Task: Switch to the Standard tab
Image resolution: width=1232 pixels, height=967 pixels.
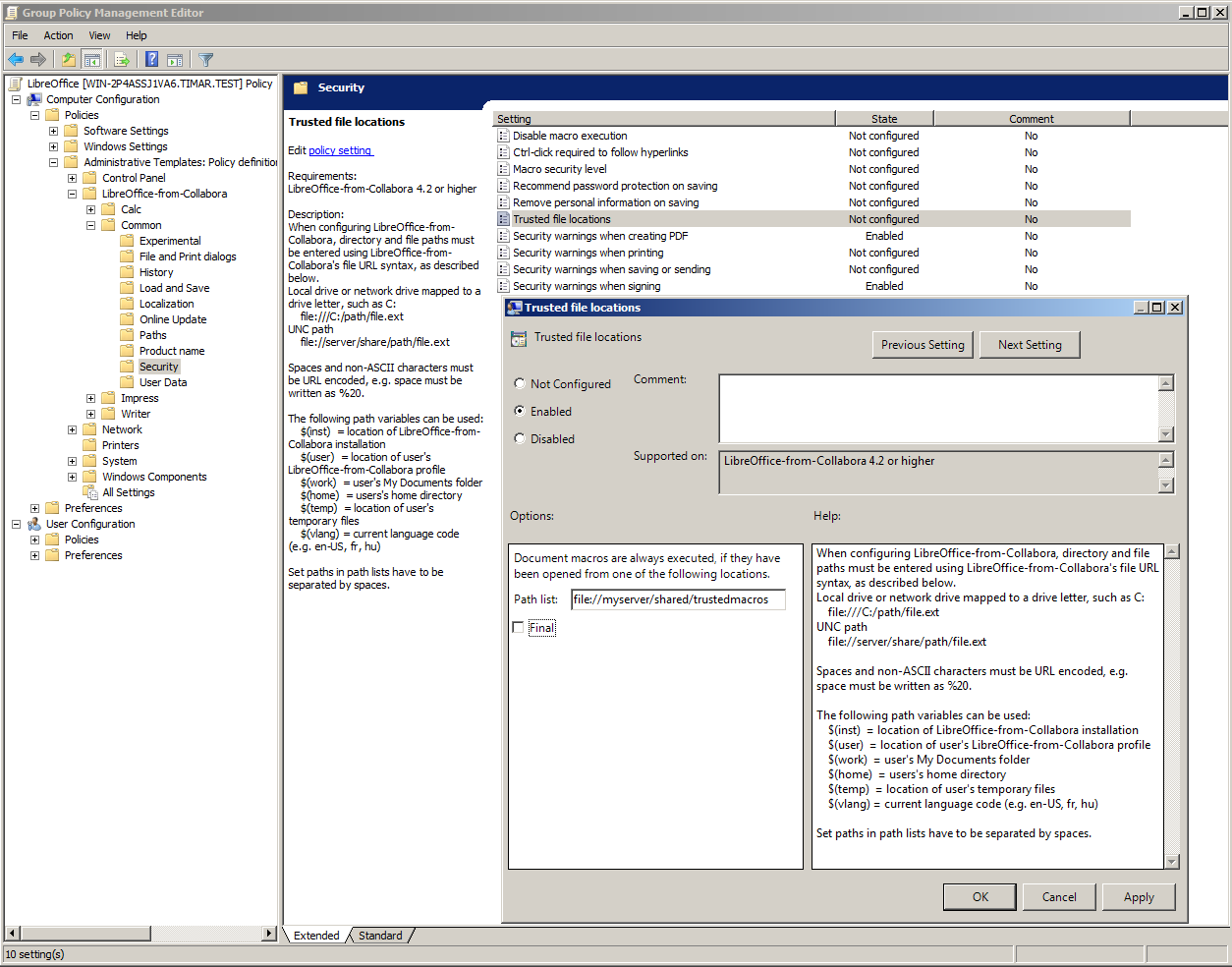Action: pos(380,936)
